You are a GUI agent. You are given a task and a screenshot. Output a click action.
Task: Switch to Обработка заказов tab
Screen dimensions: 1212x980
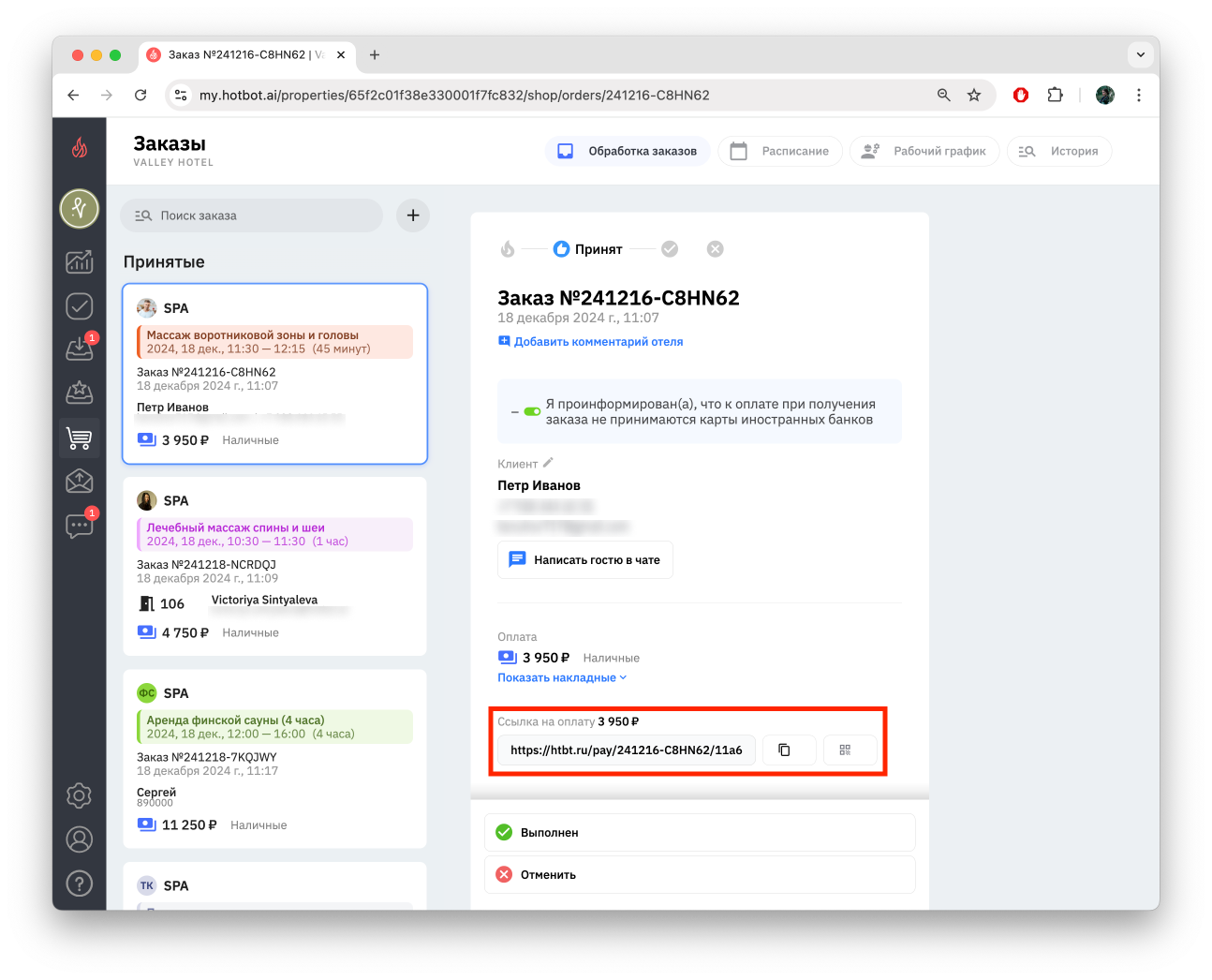point(628,151)
